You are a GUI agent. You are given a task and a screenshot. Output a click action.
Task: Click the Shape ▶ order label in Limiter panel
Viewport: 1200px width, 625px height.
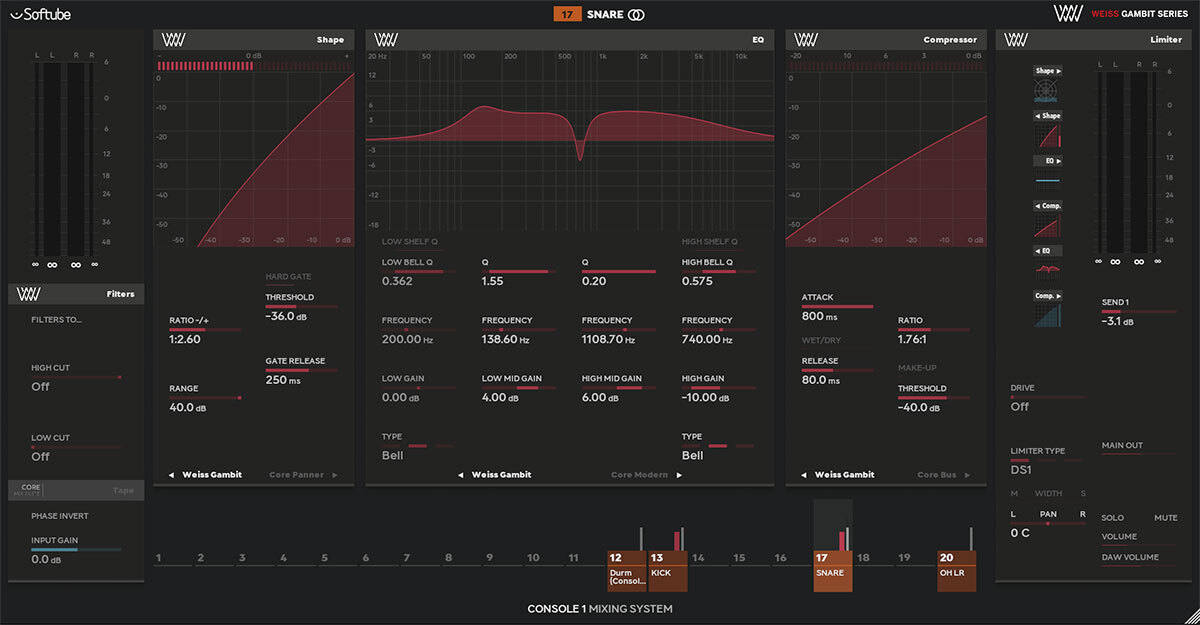(1048, 72)
